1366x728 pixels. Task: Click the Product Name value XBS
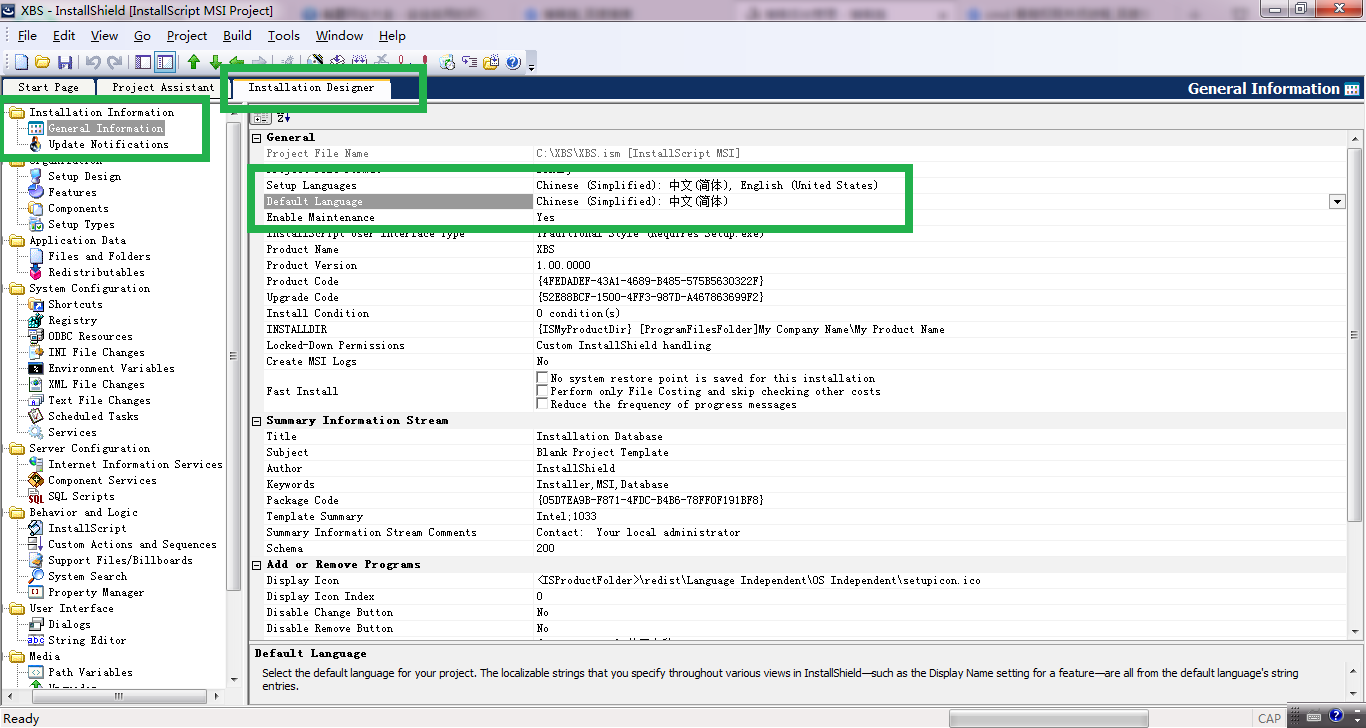[x=546, y=249]
